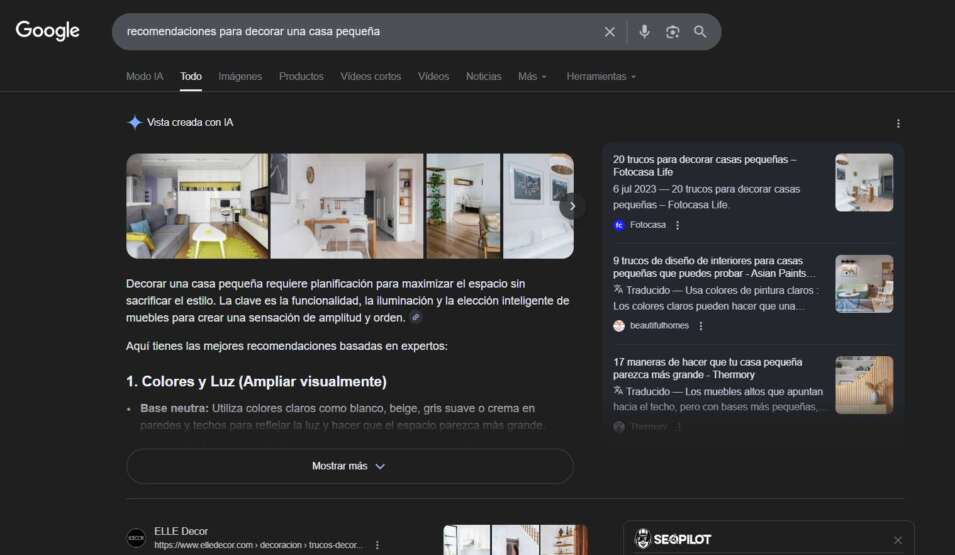Open third hallway plant carousel image
The height and width of the screenshot is (555, 955).
coord(463,206)
